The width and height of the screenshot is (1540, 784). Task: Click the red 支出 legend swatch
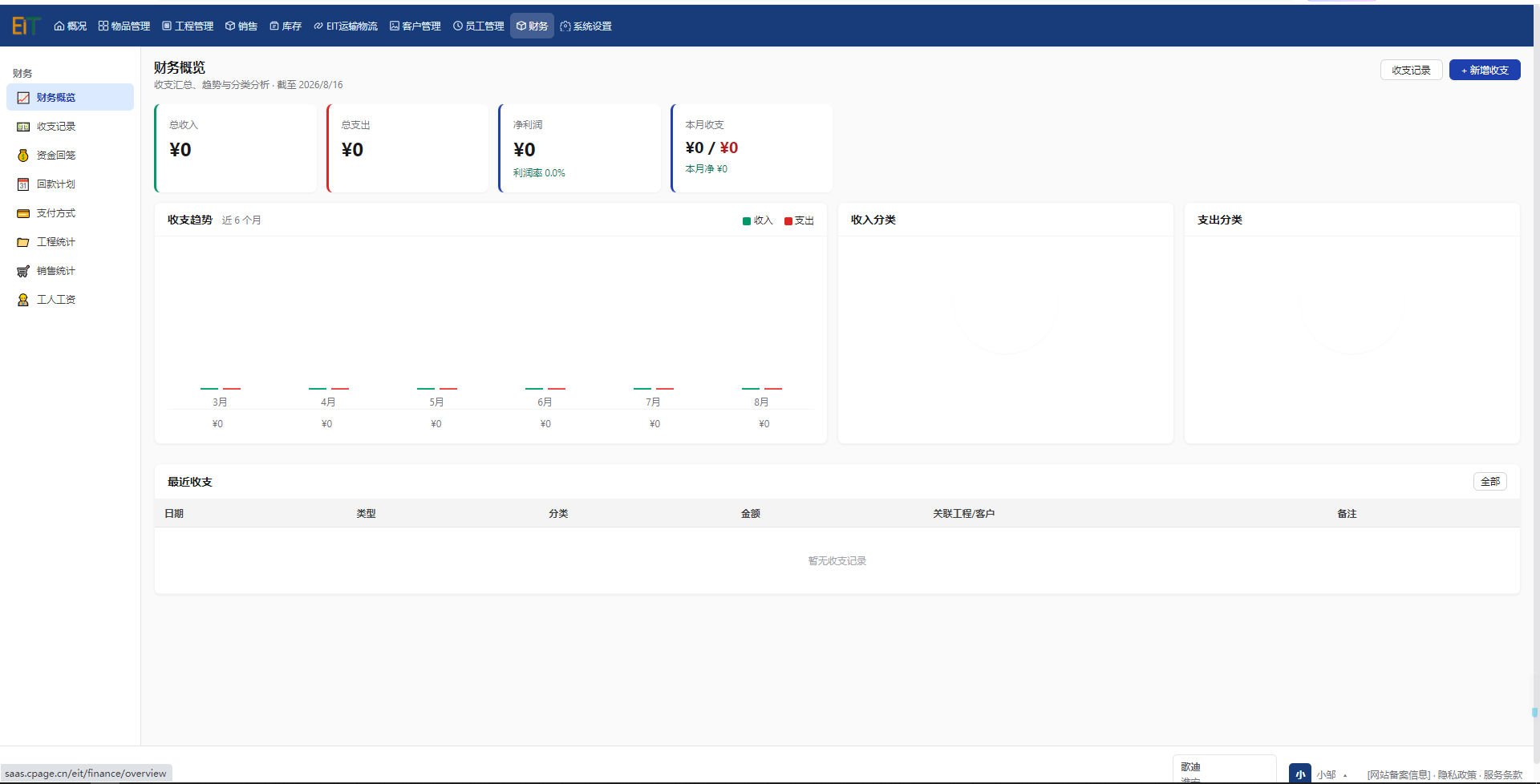click(788, 221)
